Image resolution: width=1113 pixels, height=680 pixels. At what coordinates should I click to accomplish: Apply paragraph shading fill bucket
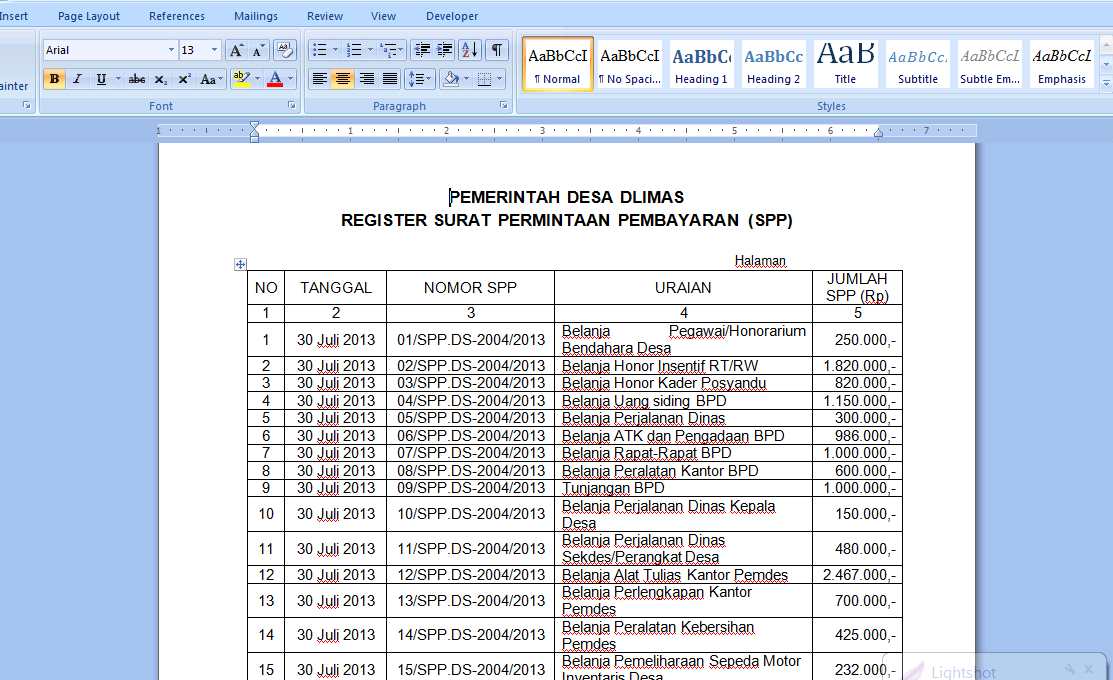[450, 79]
